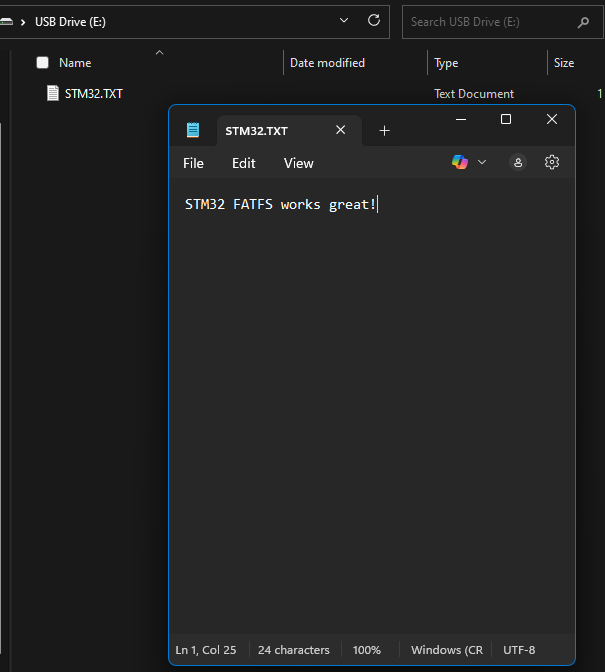Expand the breadcrumb chevron before USB Drive
Image resolution: width=605 pixels, height=672 pixels.
coord(23,22)
